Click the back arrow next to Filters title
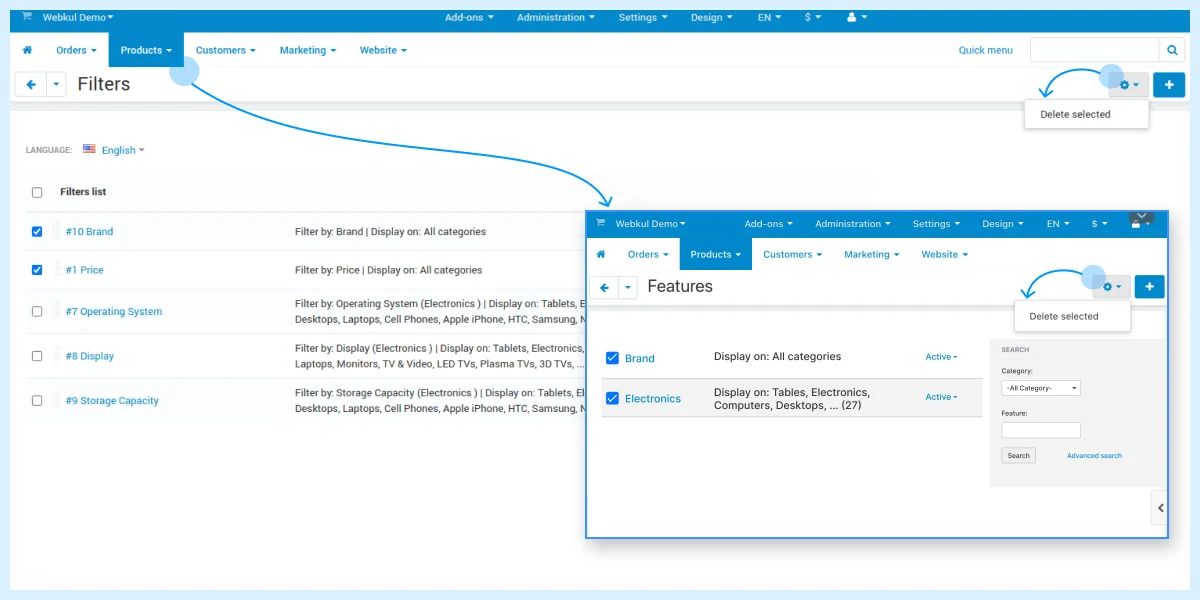Image resolution: width=1200 pixels, height=600 pixels. 31,85
